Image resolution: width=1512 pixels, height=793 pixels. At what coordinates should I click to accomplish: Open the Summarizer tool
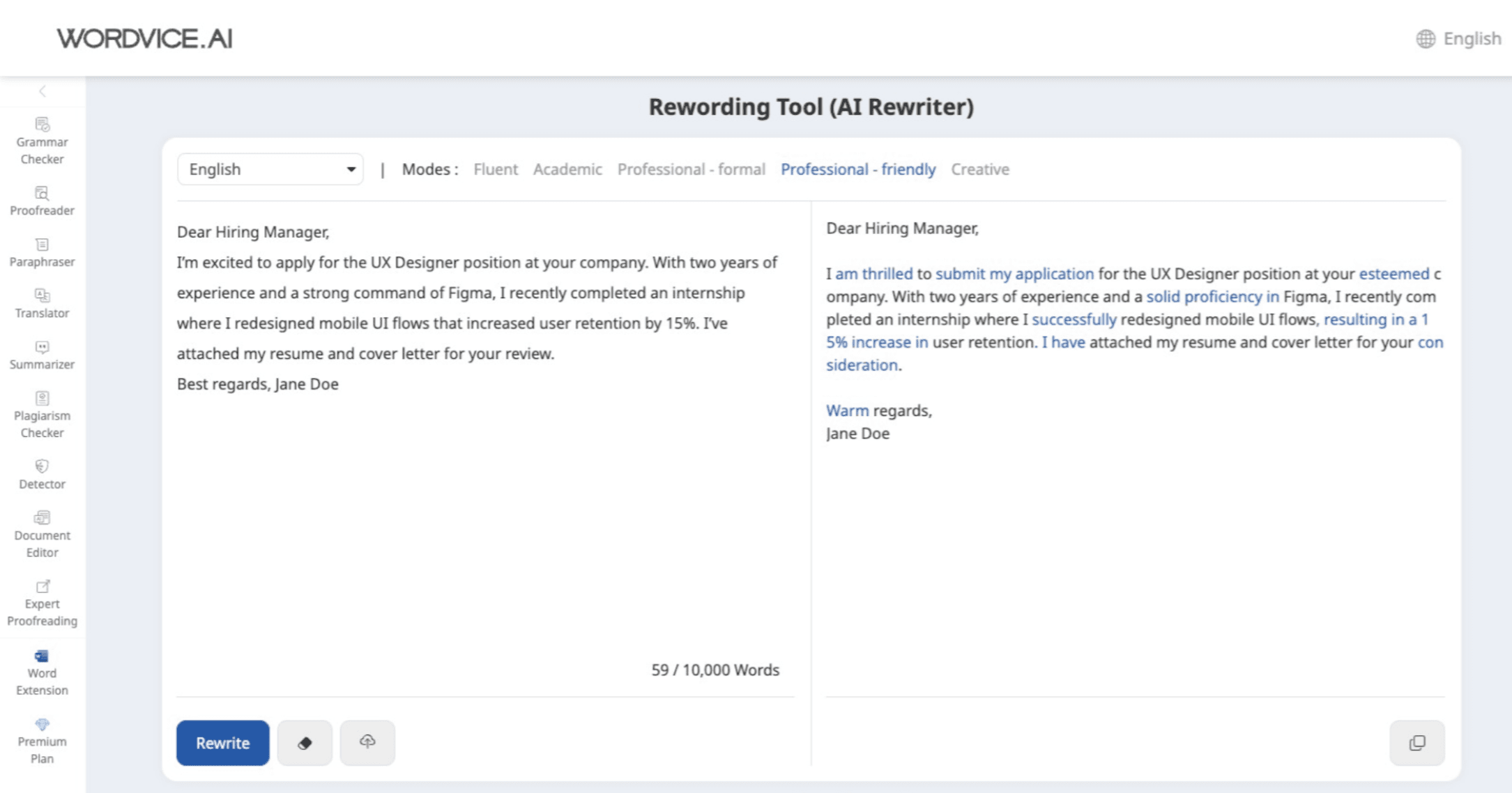(x=42, y=355)
